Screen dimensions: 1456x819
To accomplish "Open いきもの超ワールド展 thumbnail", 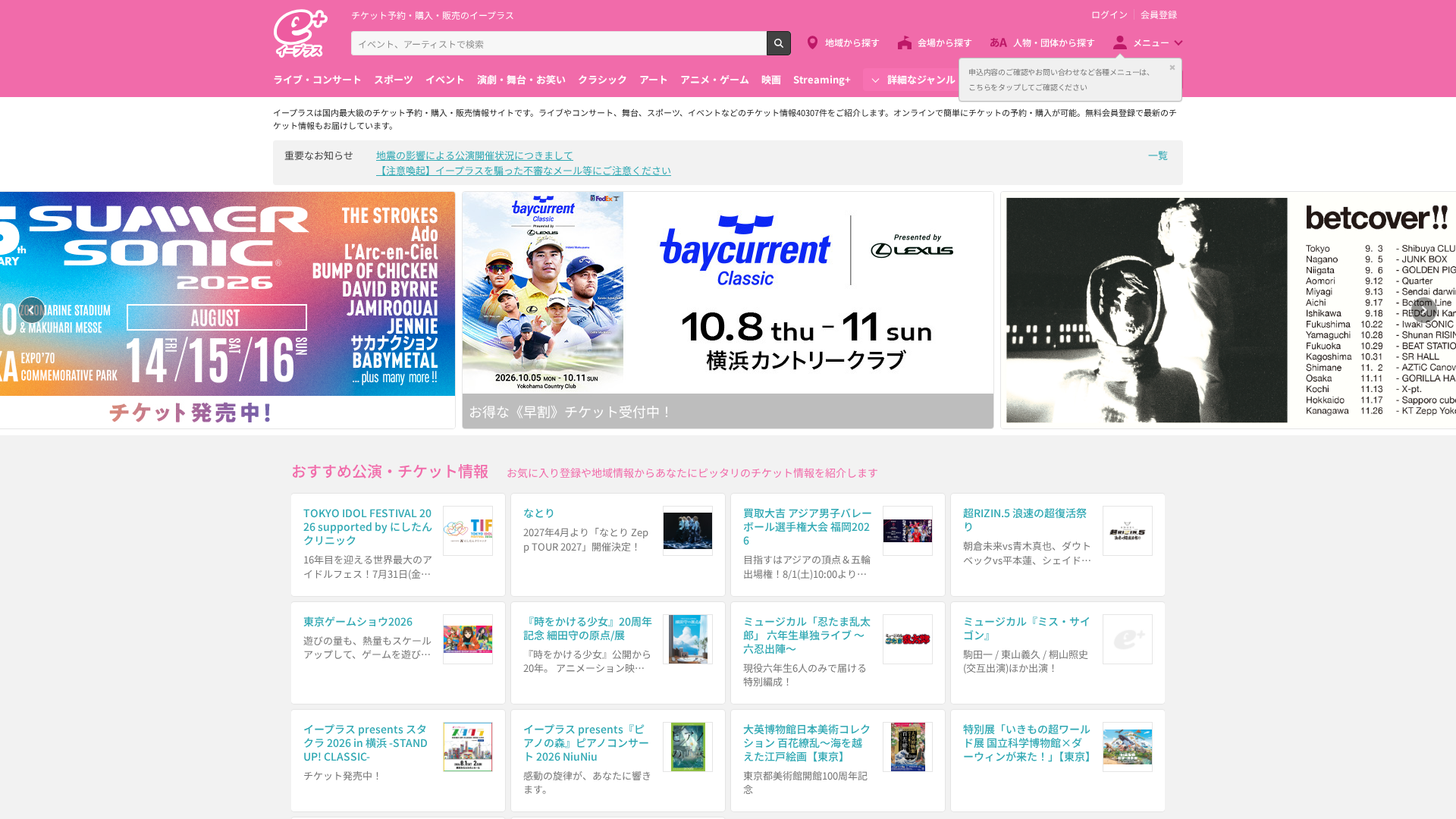I will point(1128,747).
